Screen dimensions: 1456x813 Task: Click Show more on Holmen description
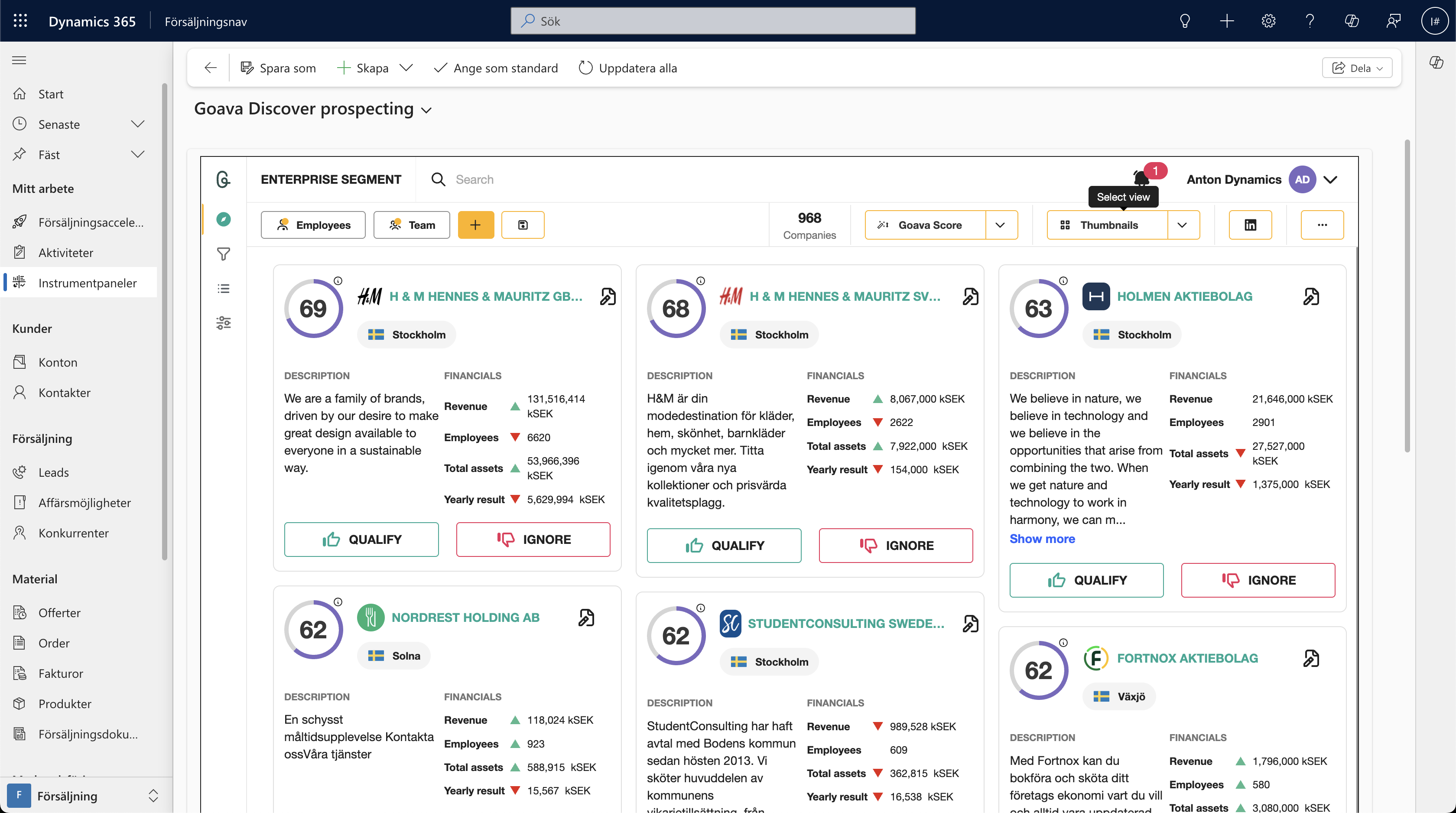(1042, 539)
